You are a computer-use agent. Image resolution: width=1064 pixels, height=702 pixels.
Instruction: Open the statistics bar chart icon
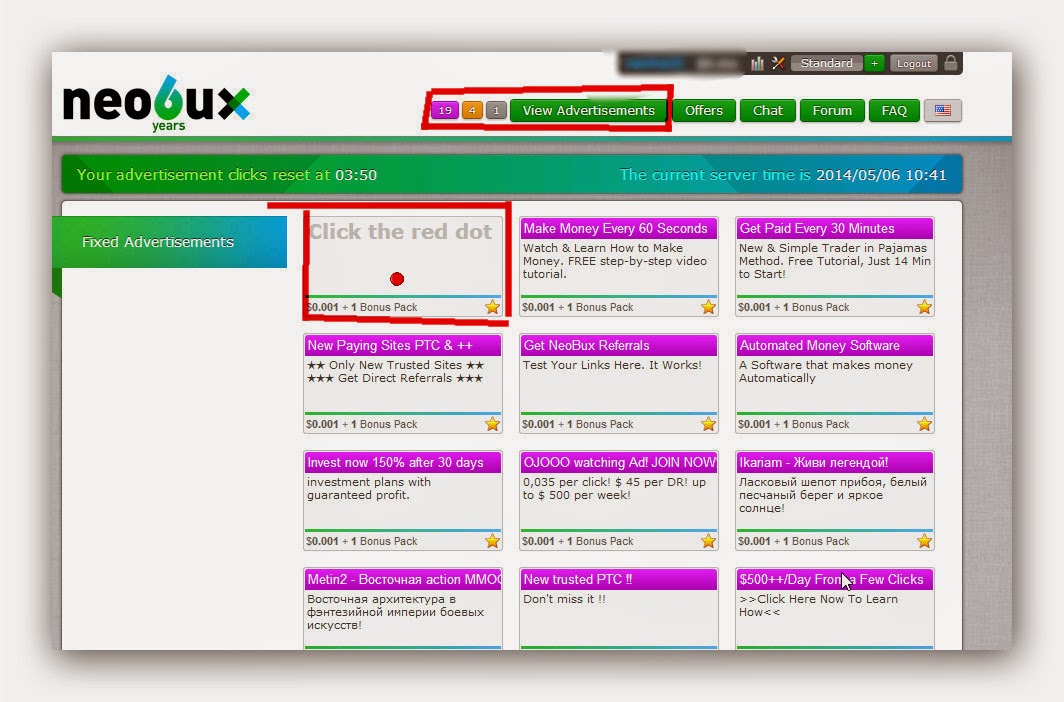tap(757, 63)
